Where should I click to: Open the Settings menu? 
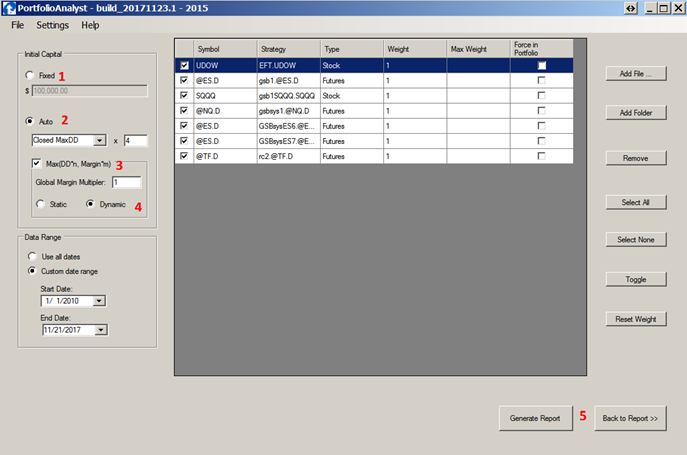(x=53, y=24)
